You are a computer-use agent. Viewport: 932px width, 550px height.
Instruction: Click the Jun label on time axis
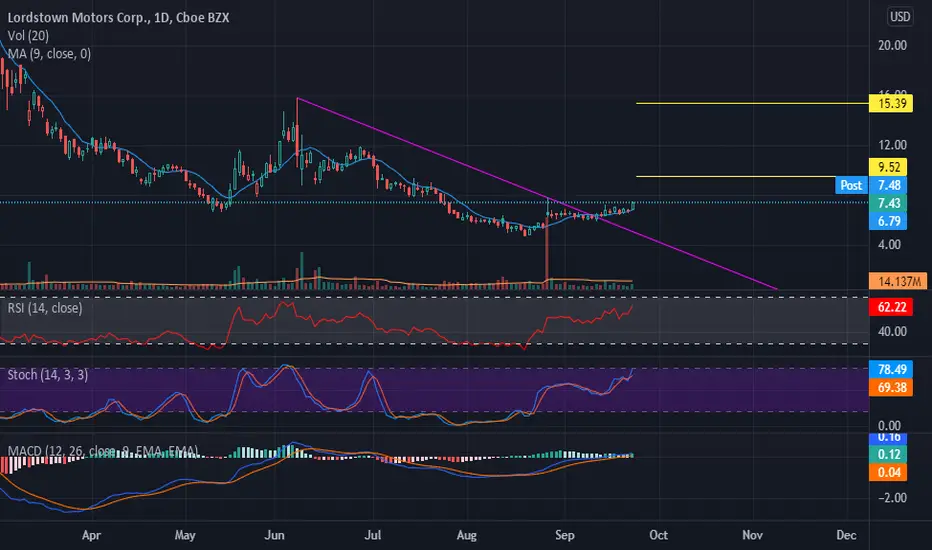tap(274, 535)
